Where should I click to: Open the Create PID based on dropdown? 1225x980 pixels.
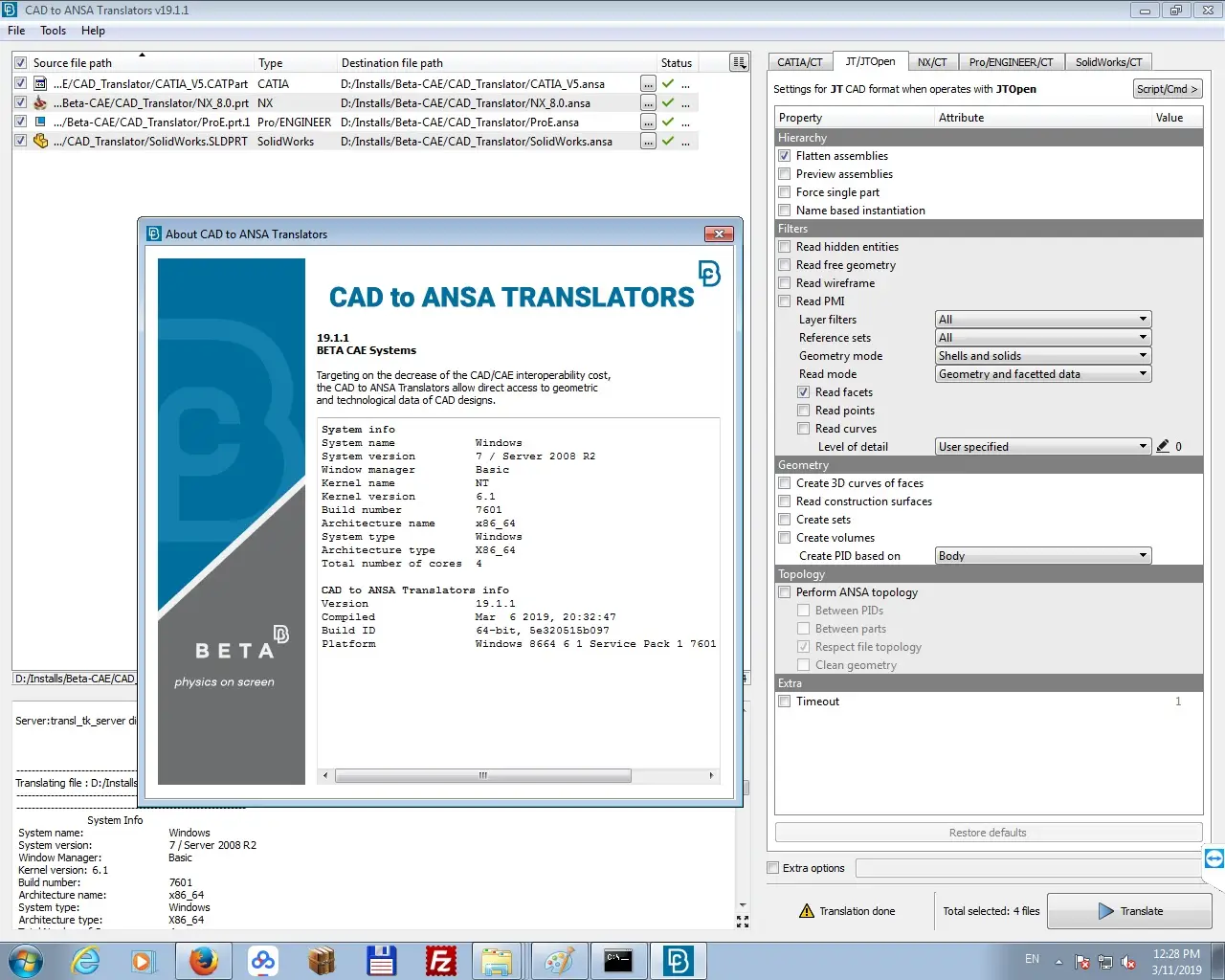tap(1043, 556)
